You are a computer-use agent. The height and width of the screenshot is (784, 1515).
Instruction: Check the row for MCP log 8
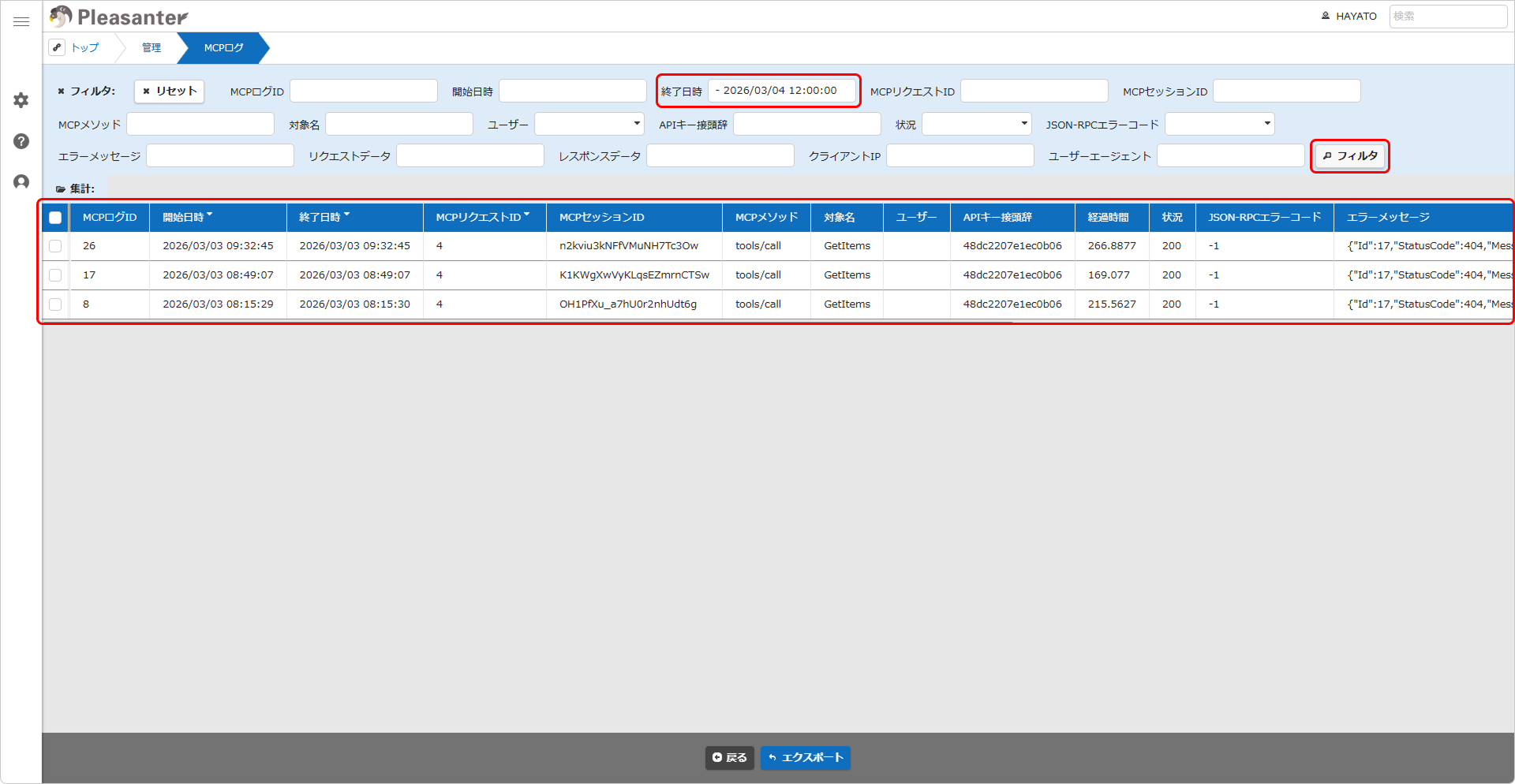55,304
